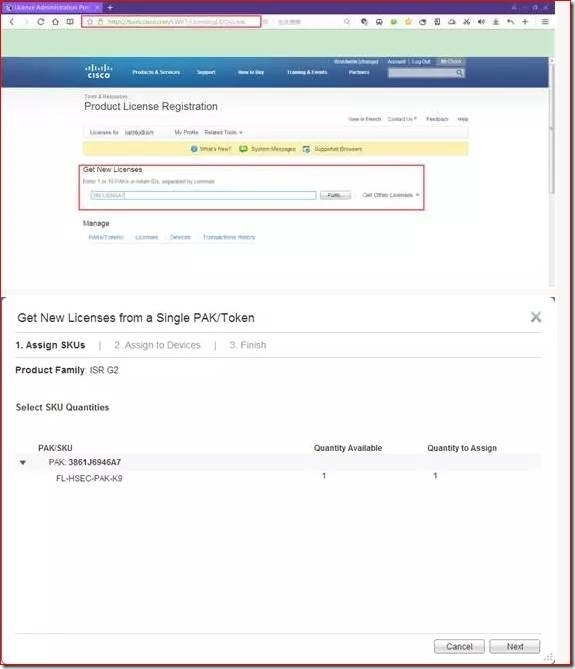Viewport: 575px width, 669px height.
Task: Click the Quantity to Assign value 1
Action: click(x=435, y=475)
